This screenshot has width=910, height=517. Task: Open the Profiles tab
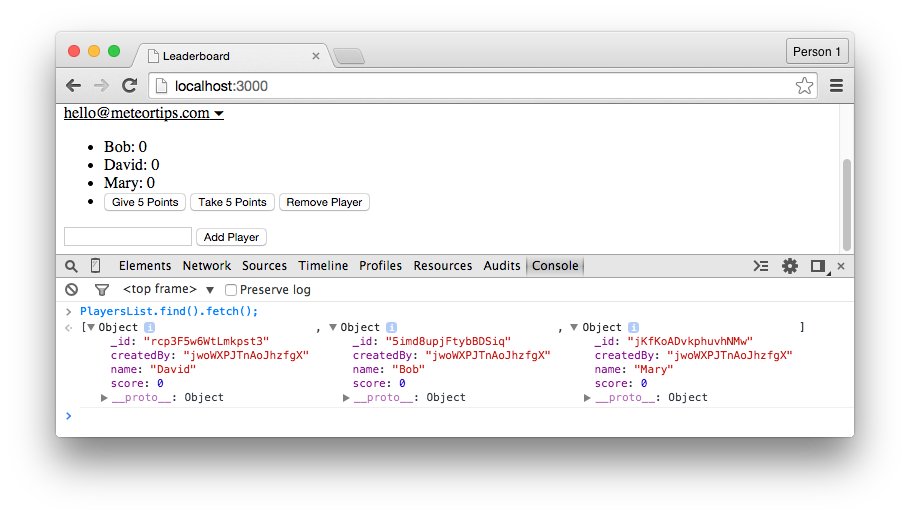(x=380, y=266)
